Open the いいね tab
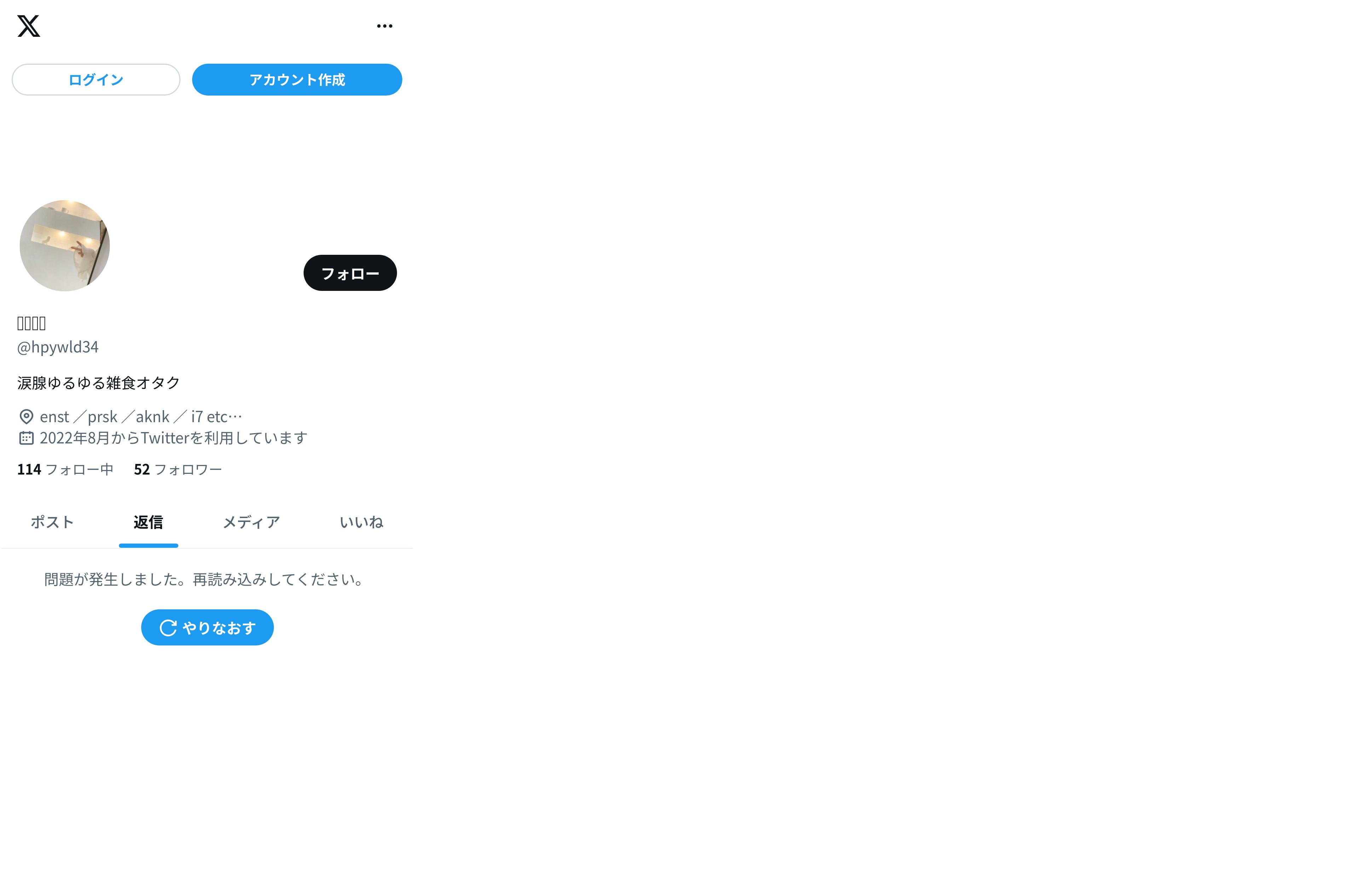The image size is (1363, 896). pyautogui.click(x=361, y=522)
